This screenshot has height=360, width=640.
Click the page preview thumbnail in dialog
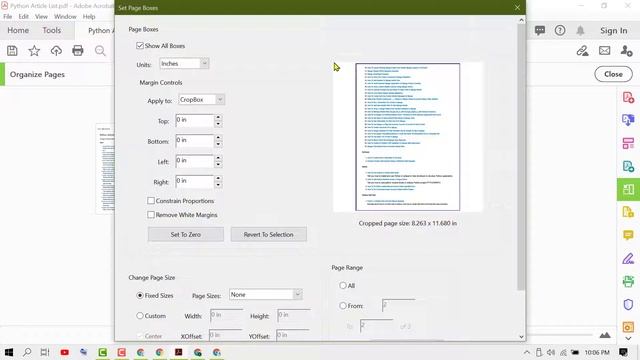(407, 137)
